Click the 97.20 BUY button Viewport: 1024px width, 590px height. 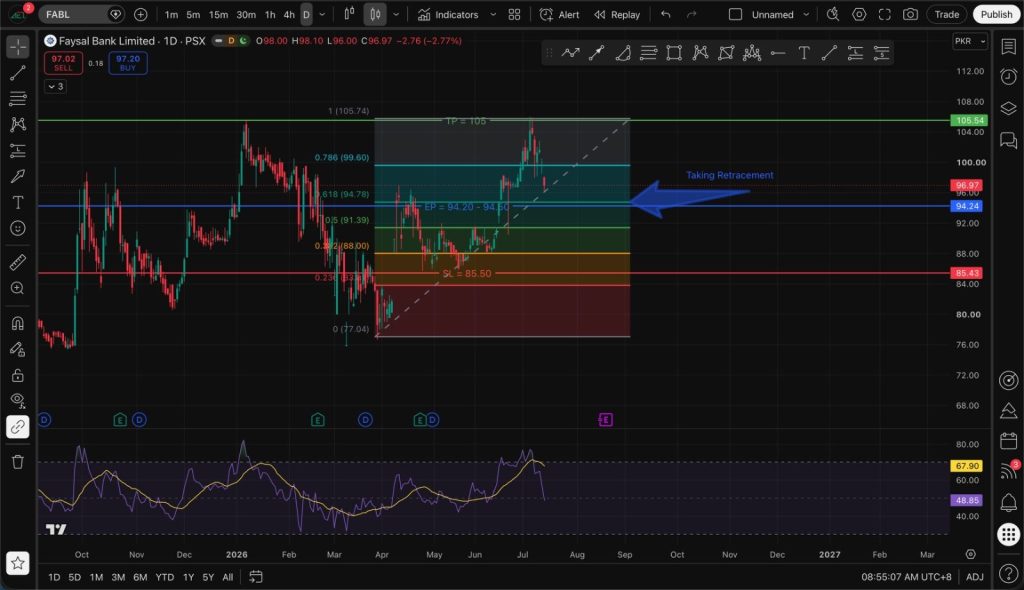point(128,63)
